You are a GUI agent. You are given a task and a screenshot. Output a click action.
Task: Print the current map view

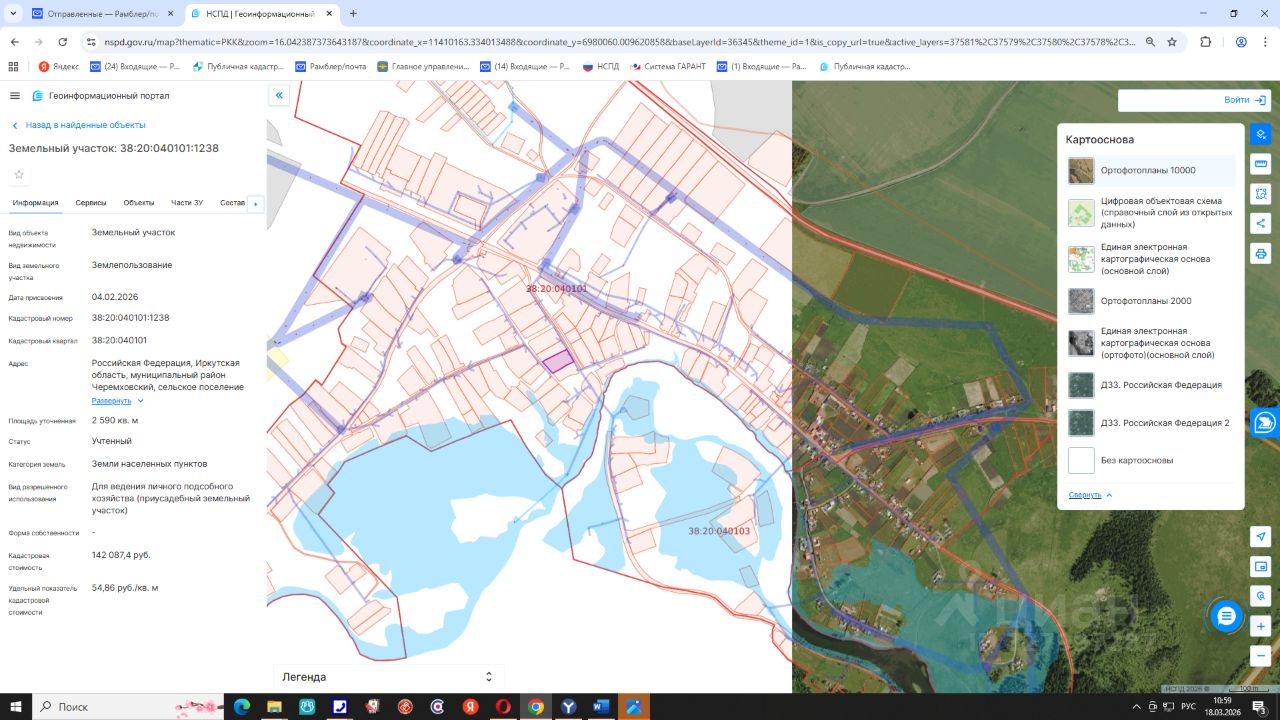pos(1261,254)
